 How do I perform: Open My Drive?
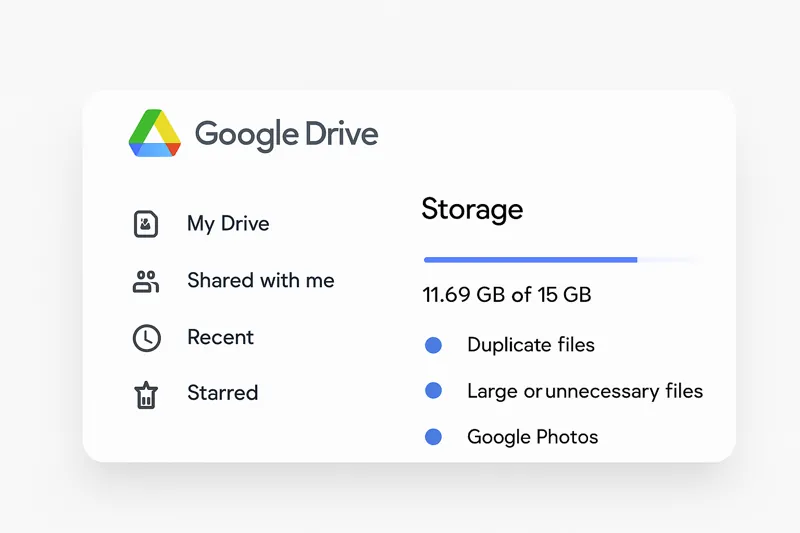[x=228, y=224]
